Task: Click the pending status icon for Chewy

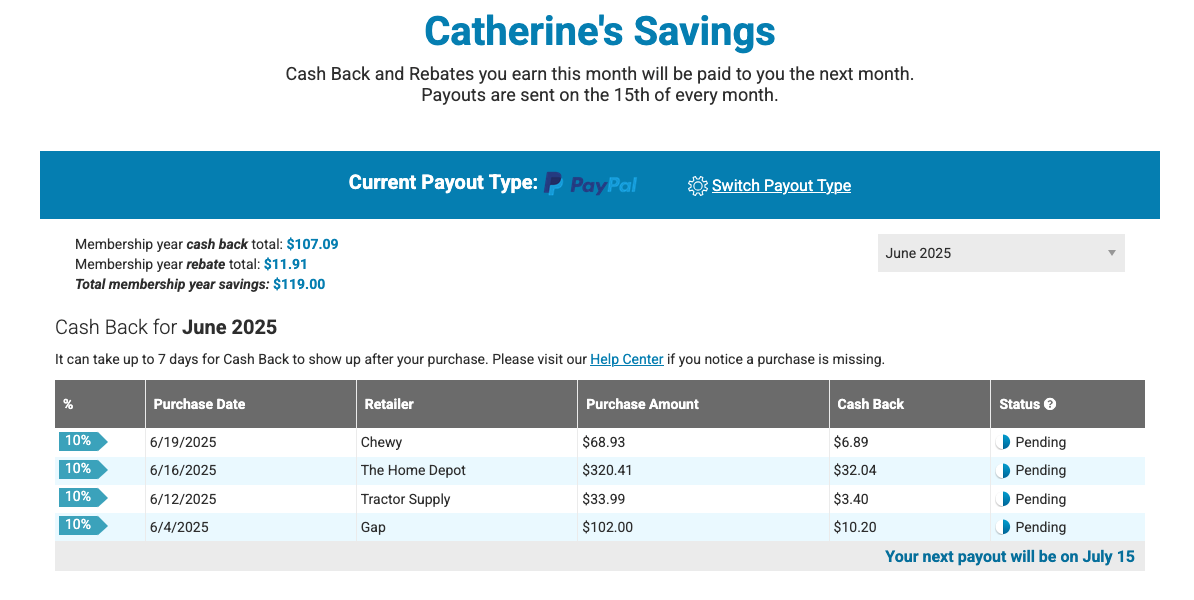Action: click(1004, 442)
